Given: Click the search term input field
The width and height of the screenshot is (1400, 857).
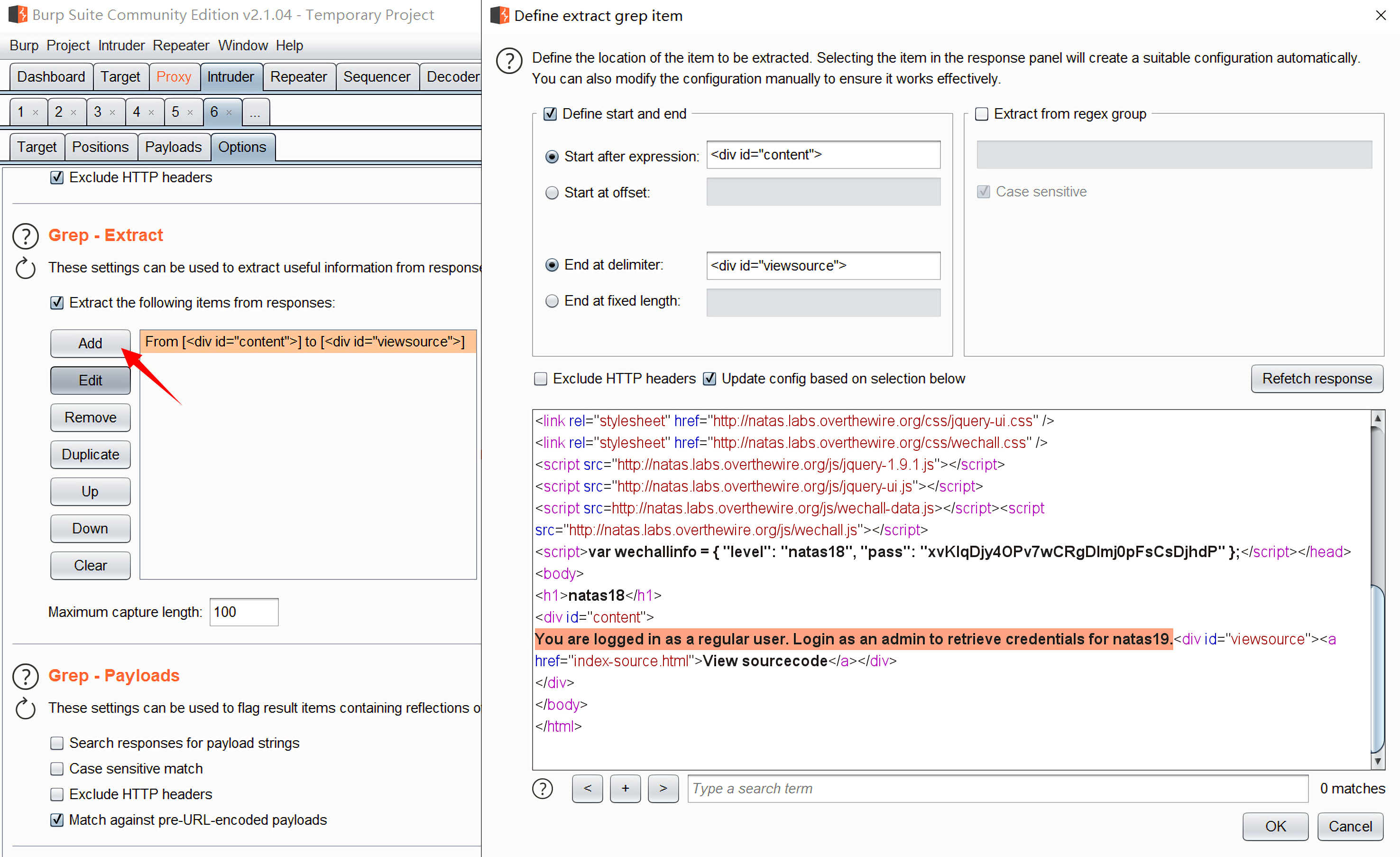Looking at the screenshot, I should [x=998, y=788].
